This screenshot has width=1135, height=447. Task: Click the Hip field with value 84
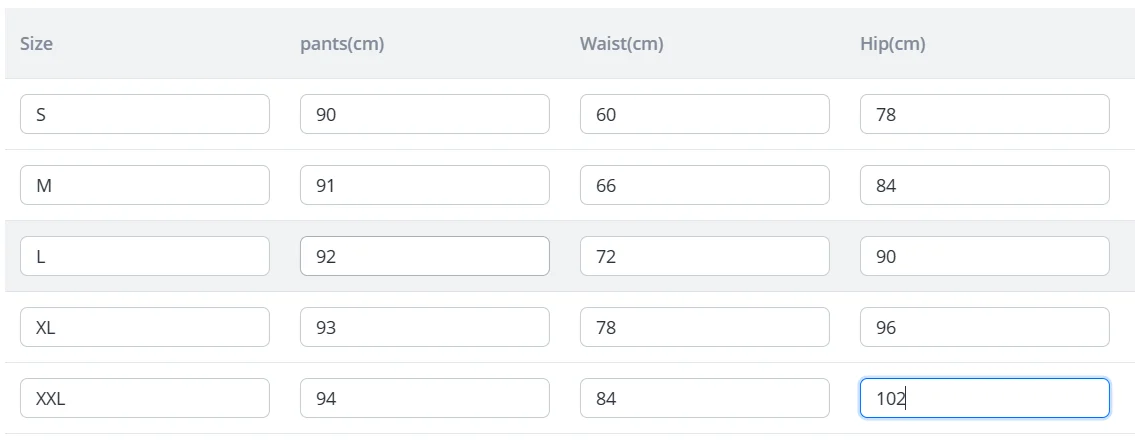click(984, 185)
